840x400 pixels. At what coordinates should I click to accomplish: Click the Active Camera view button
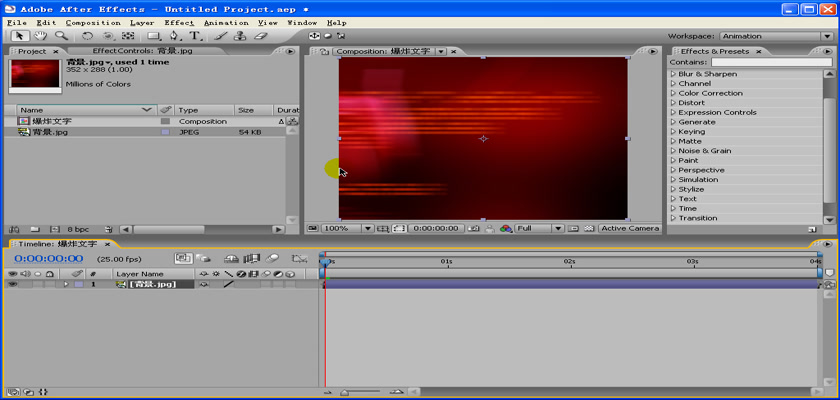(629, 228)
